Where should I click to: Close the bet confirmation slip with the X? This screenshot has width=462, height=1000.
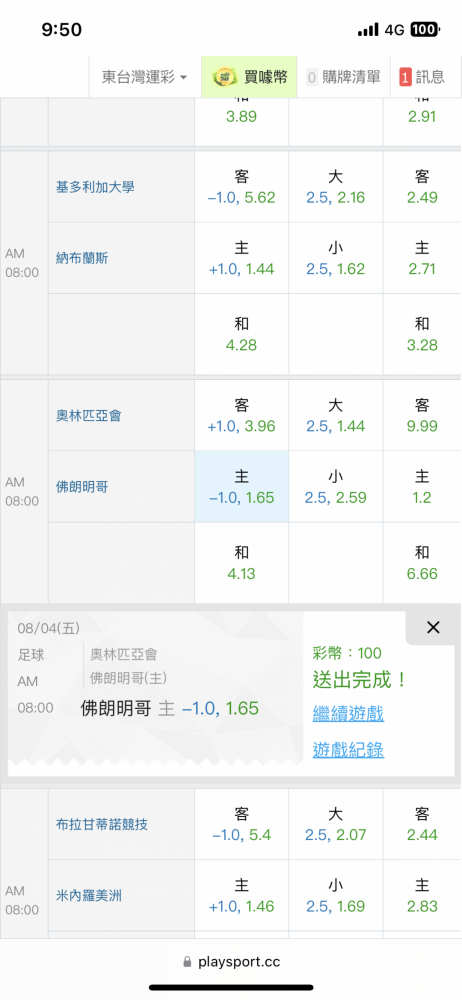pyautogui.click(x=433, y=628)
